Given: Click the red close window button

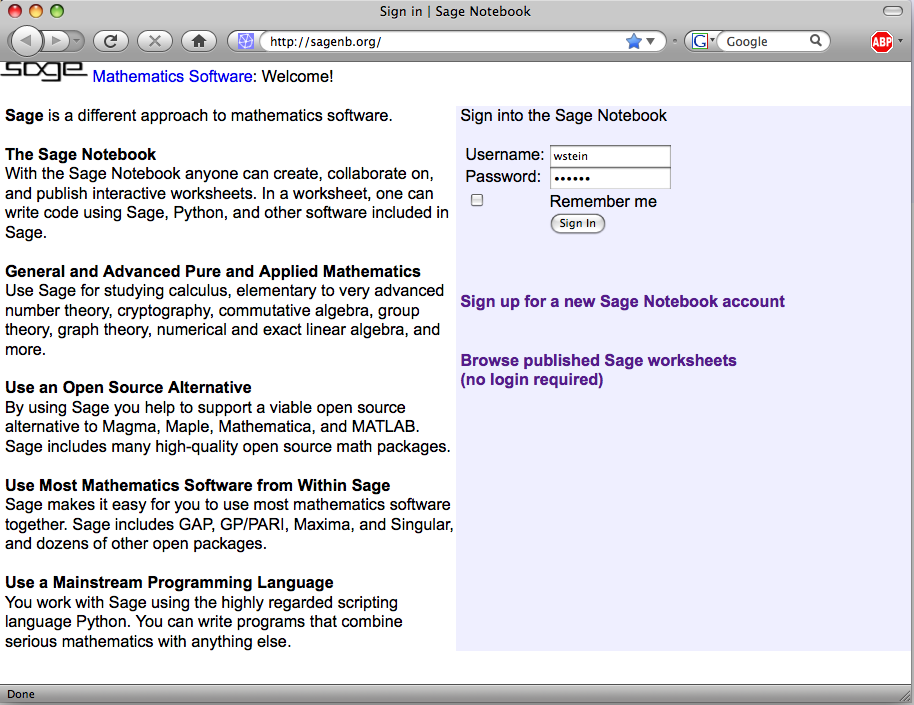Looking at the screenshot, I should click(x=15, y=10).
